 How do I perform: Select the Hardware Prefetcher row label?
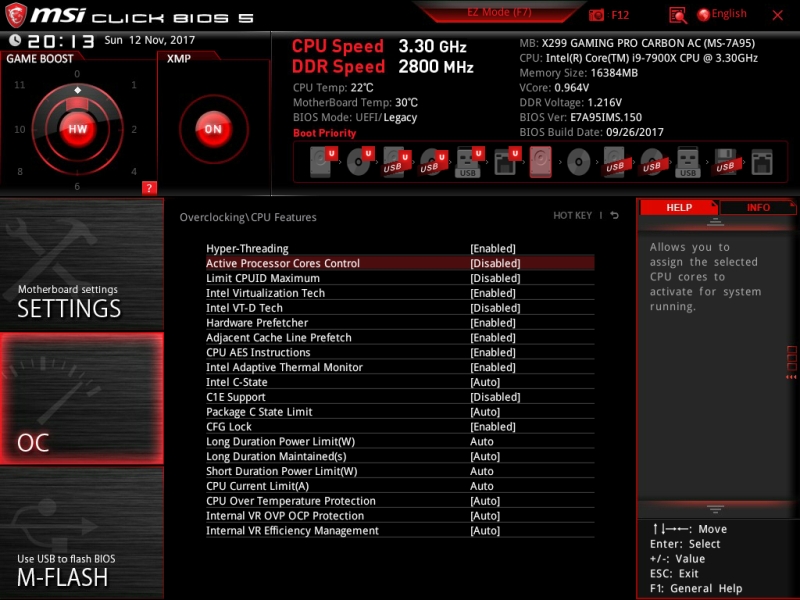coord(257,322)
